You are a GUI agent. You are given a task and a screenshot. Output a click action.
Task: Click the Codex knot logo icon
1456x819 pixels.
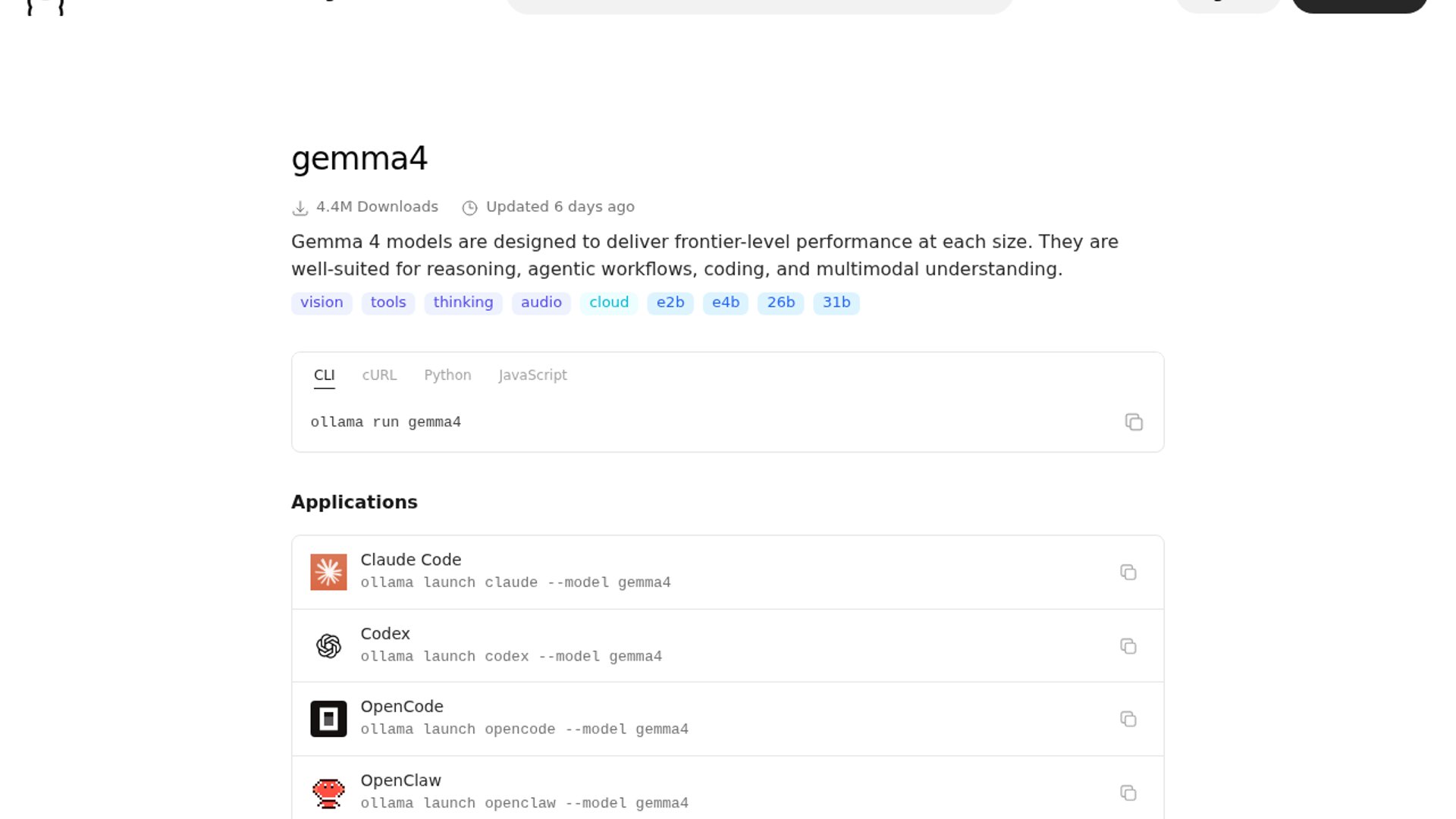[328, 646]
